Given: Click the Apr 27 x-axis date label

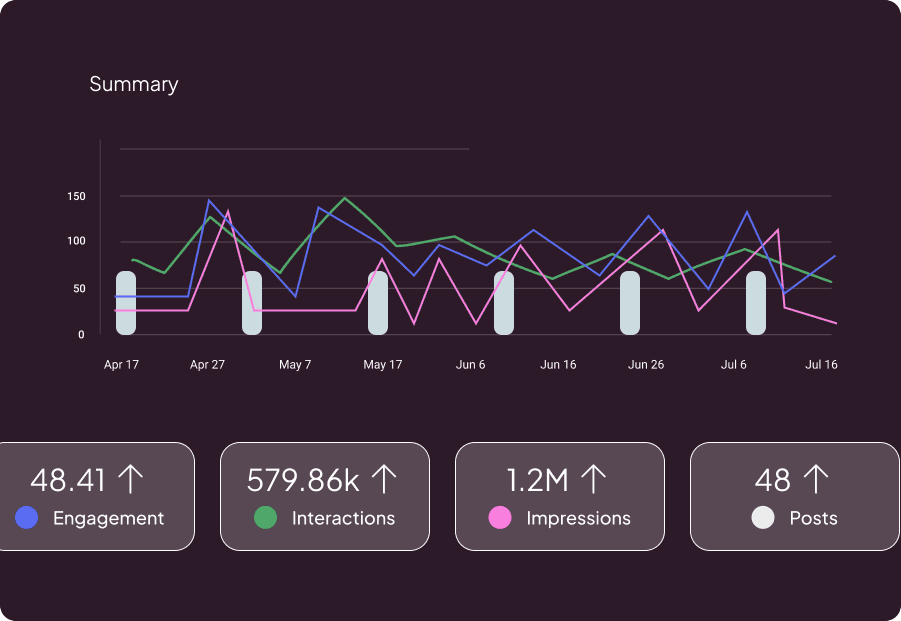Looking at the screenshot, I should (207, 365).
